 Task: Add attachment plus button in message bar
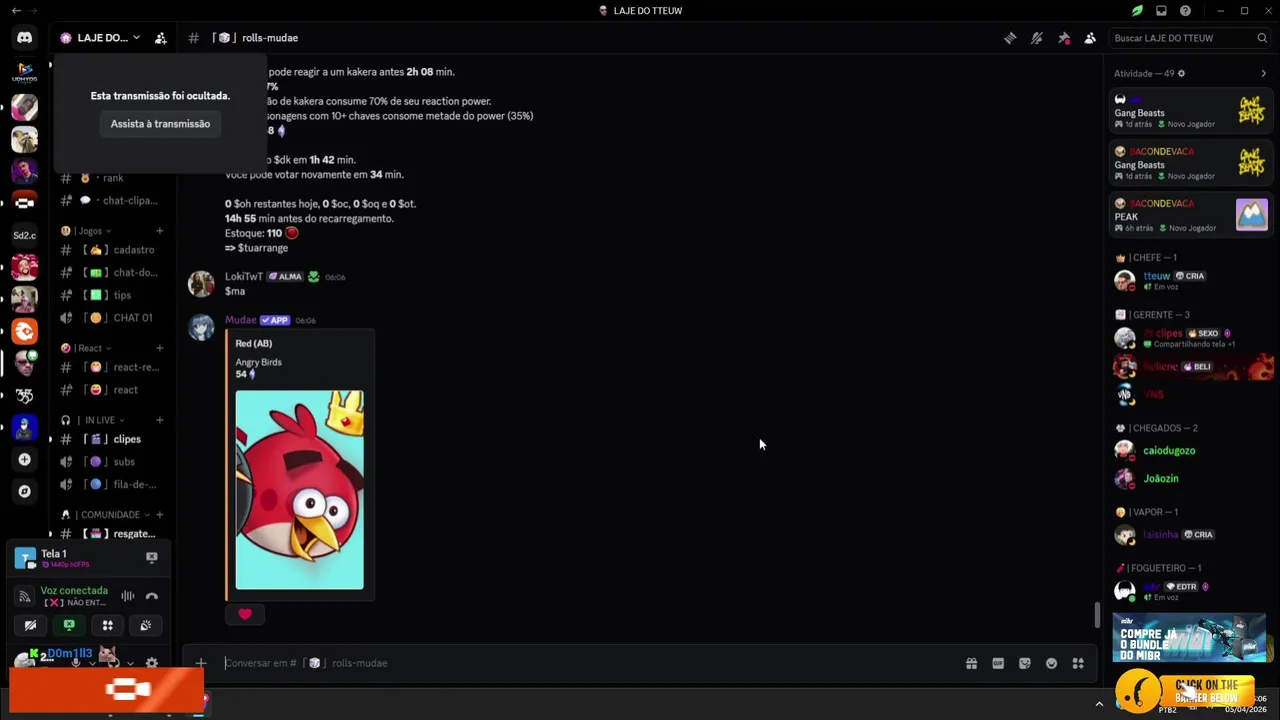pos(201,663)
